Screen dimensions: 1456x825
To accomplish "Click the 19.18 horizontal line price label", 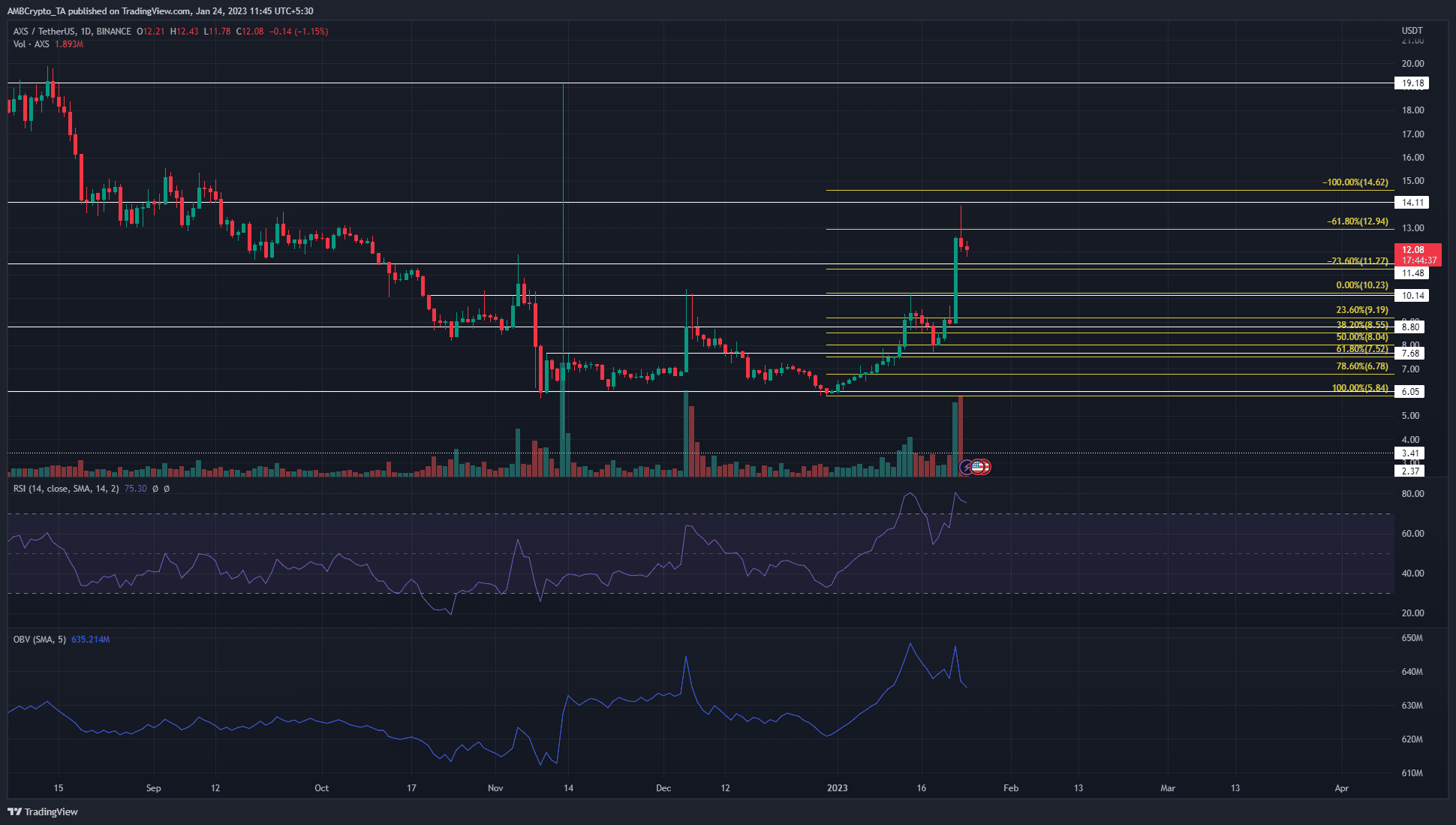I will pyautogui.click(x=1412, y=83).
